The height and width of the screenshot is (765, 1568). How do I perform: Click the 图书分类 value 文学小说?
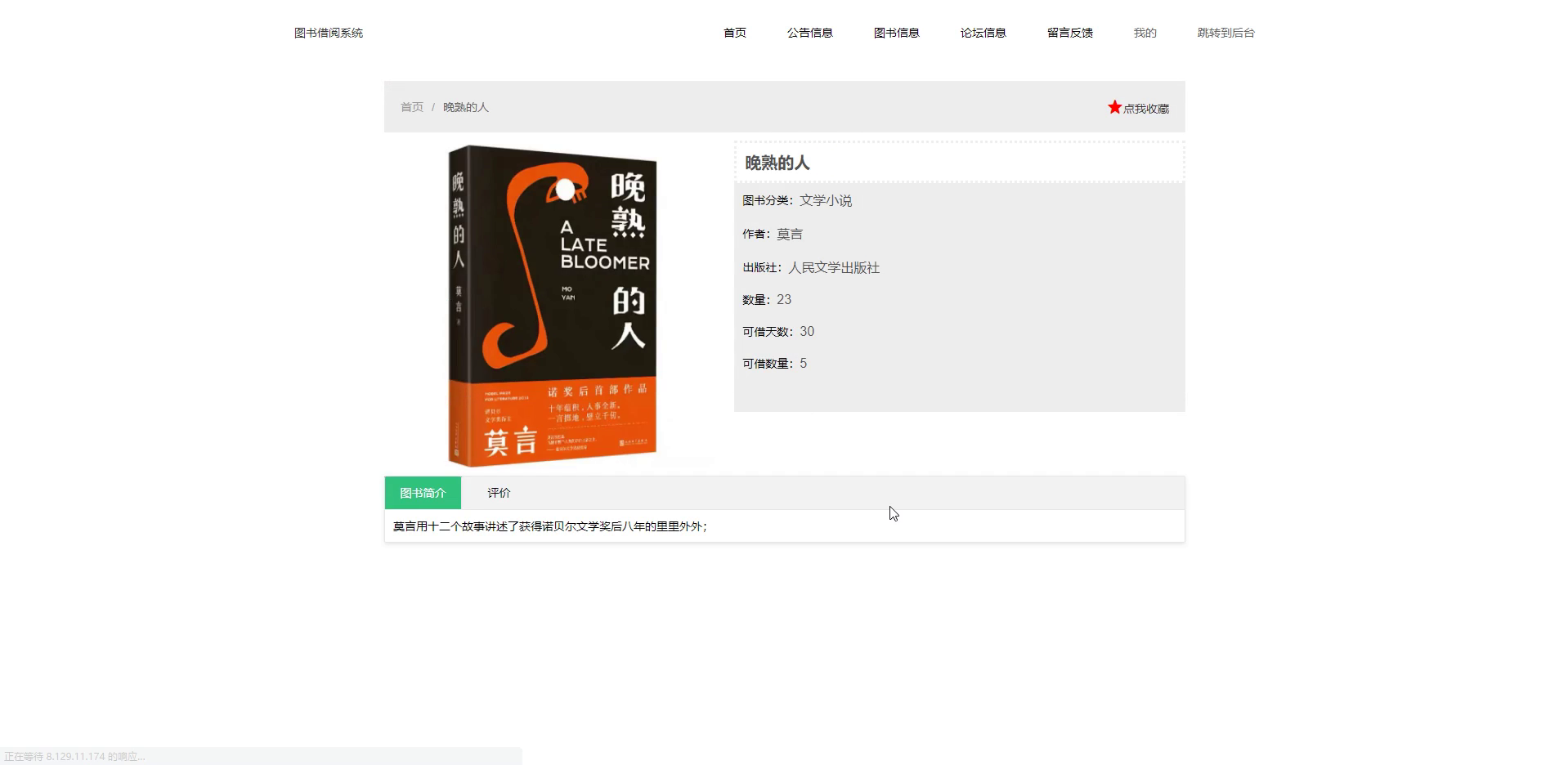(826, 200)
